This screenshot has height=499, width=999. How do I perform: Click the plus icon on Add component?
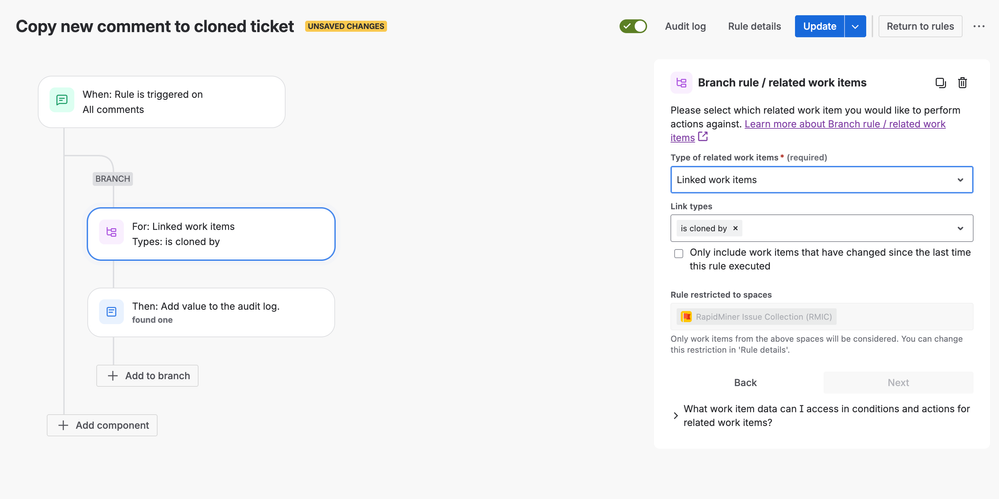(63, 425)
